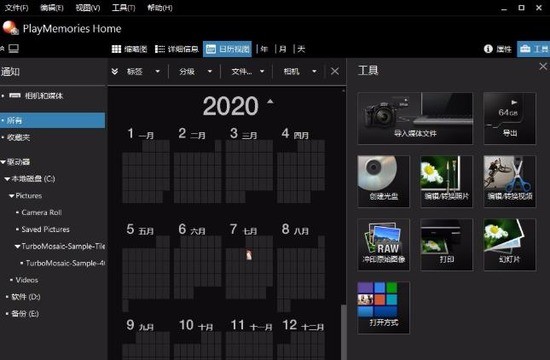
Task: Toggle the 工具 tools panel button
Action: (x=534, y=49)
